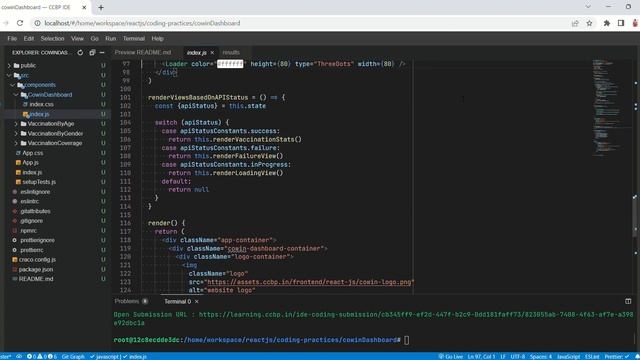640x360 pixels.
Task: Open App.css file
Action: click(33, 153)
